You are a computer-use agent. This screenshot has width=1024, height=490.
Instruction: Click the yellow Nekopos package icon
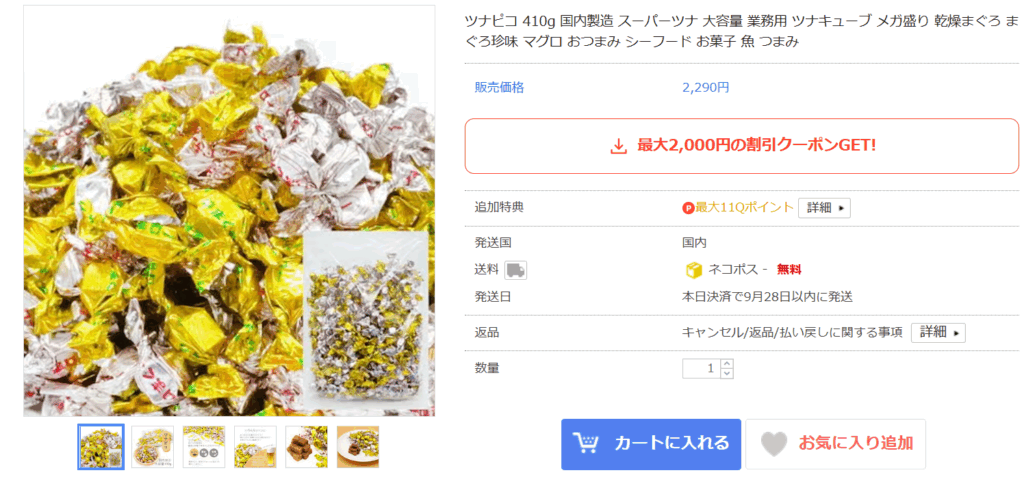coord(694,270)
